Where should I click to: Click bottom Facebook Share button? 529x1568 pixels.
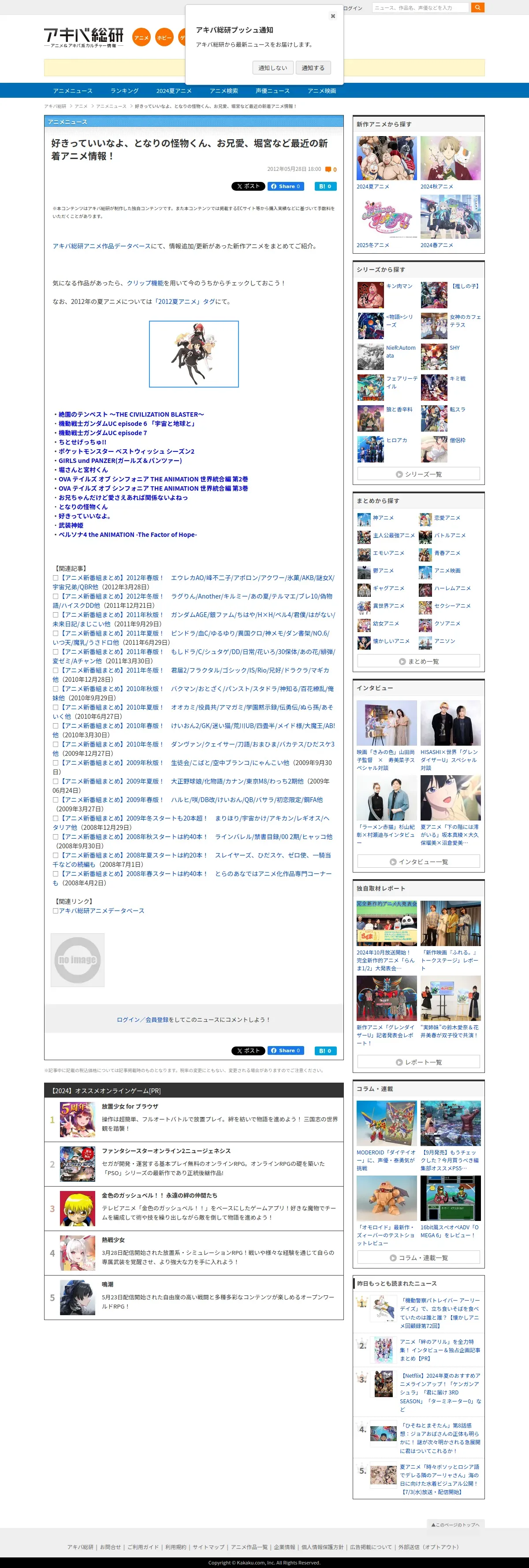click(x=286, y=1050)
